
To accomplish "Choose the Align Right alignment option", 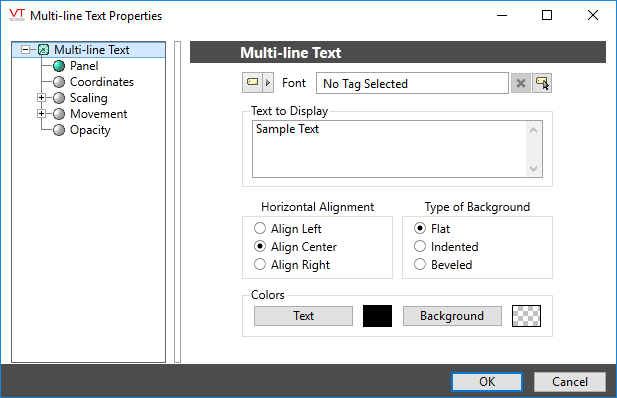I will click(x=260, y=264).
